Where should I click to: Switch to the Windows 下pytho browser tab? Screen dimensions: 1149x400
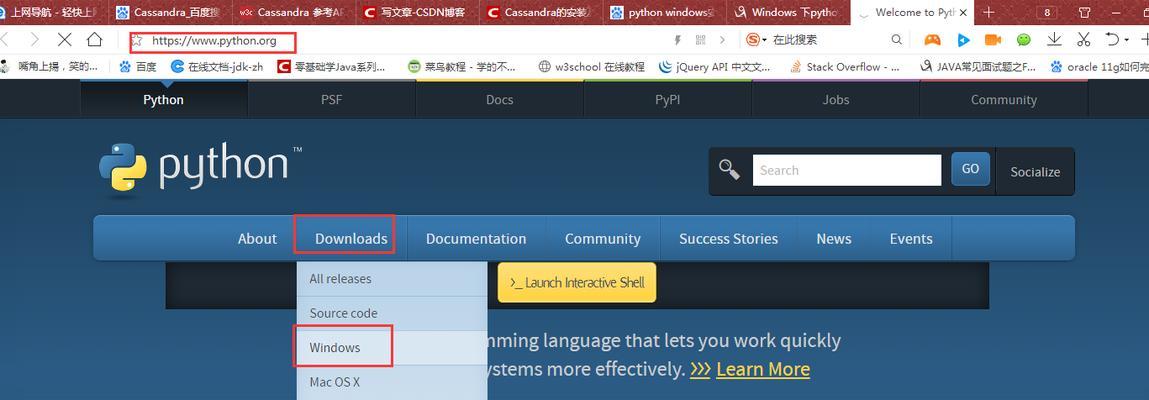click(x=788, y=12)
